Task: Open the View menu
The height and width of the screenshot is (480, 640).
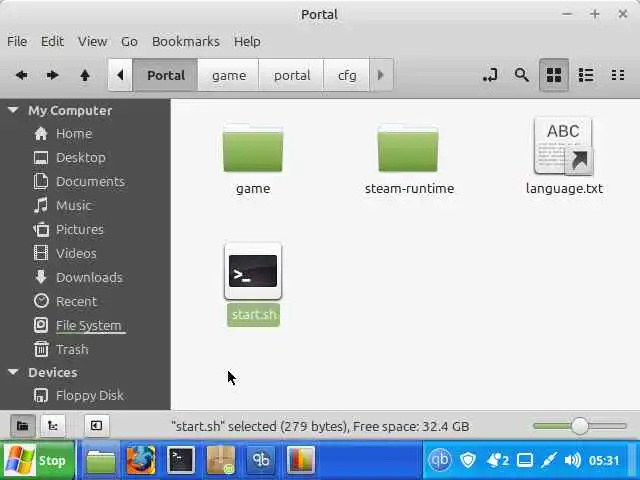Action: click(93, 42)
